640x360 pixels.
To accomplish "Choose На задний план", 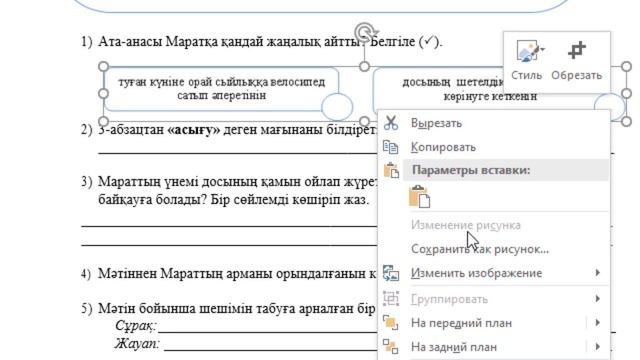I will click(x=454, y=347).
